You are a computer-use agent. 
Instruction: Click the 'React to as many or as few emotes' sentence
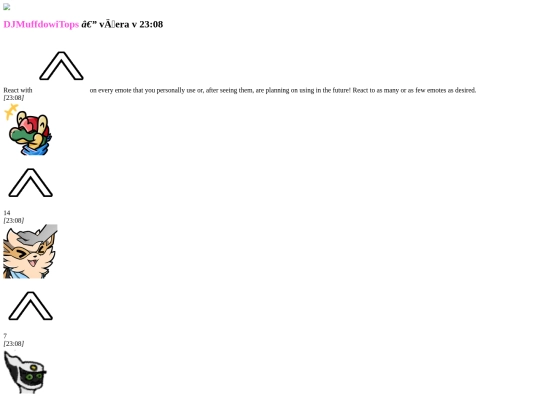point(414,90)
